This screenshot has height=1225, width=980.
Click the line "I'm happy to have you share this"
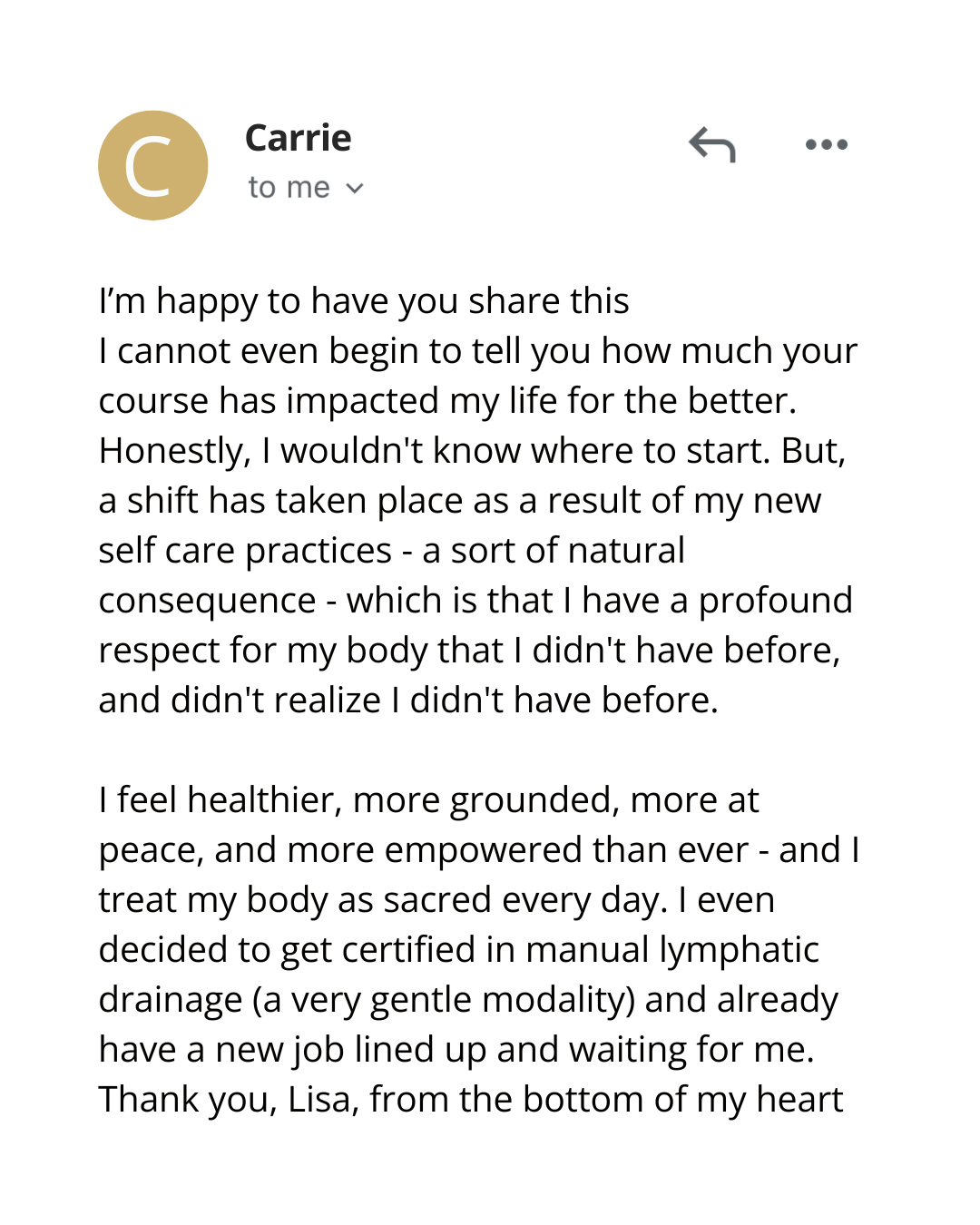coord(364,301)
